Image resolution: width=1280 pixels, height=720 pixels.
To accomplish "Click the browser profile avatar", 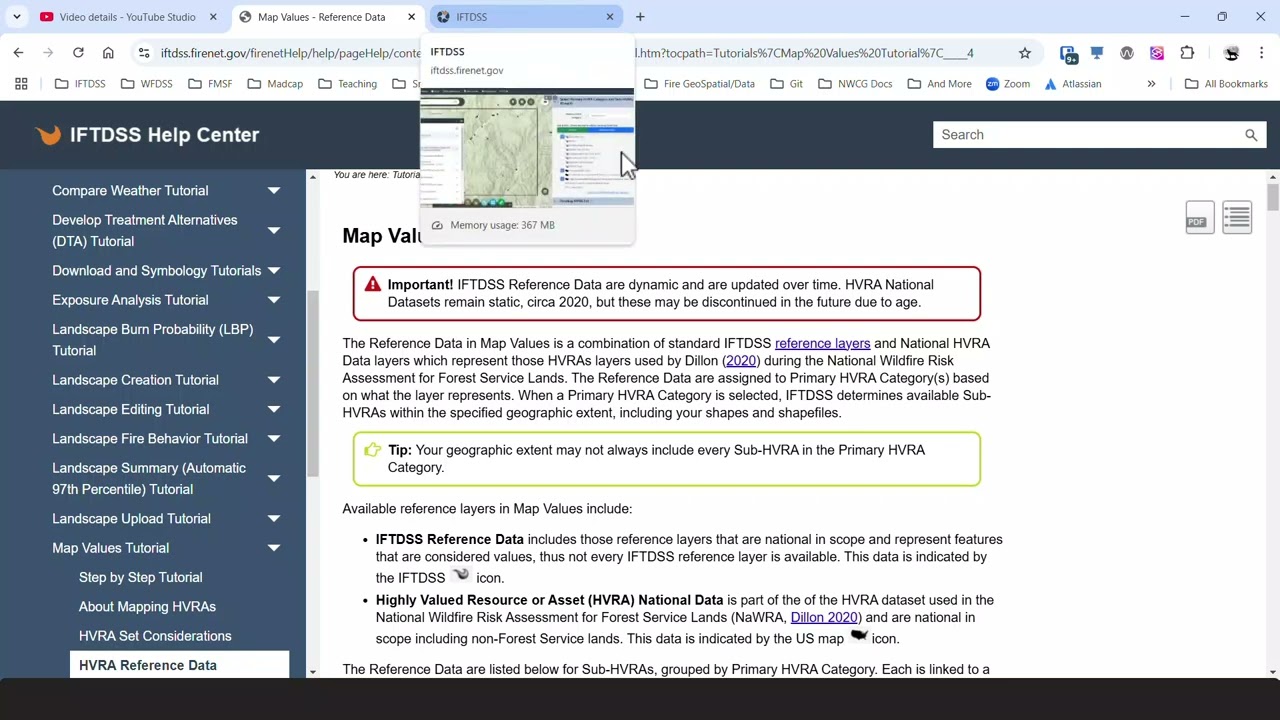I will [1231, 53].
